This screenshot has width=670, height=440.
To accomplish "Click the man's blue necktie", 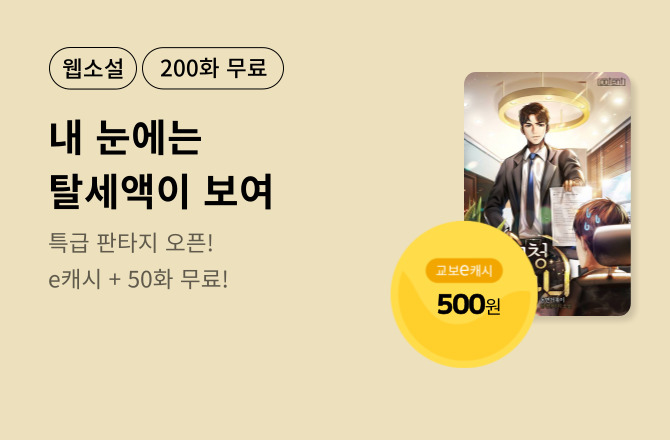I will [531, 189].
